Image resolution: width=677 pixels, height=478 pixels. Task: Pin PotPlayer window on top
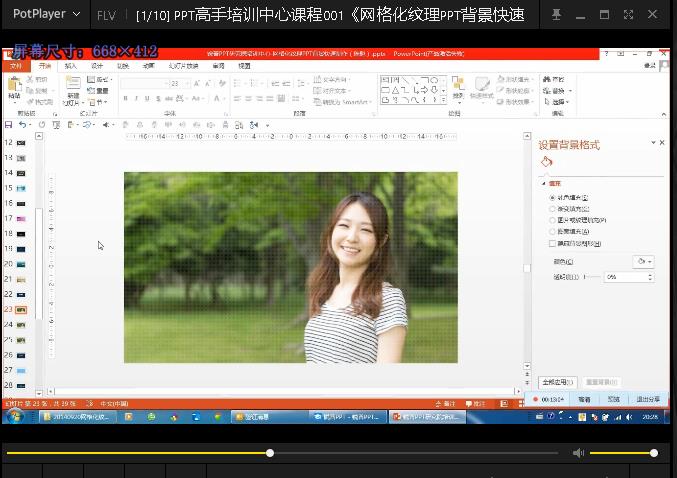point(557,15)
